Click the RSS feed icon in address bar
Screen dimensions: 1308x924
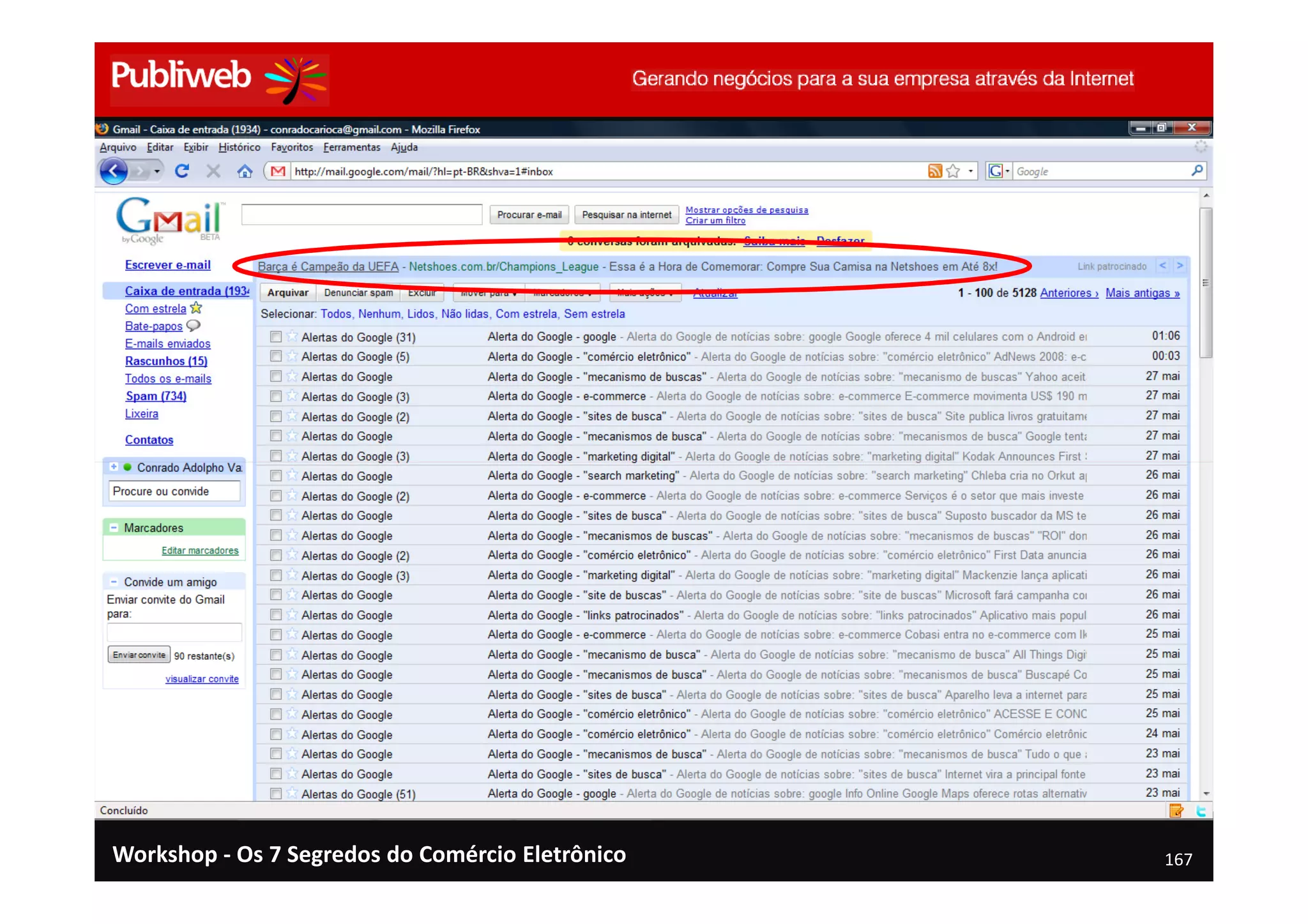pos(934,171)
